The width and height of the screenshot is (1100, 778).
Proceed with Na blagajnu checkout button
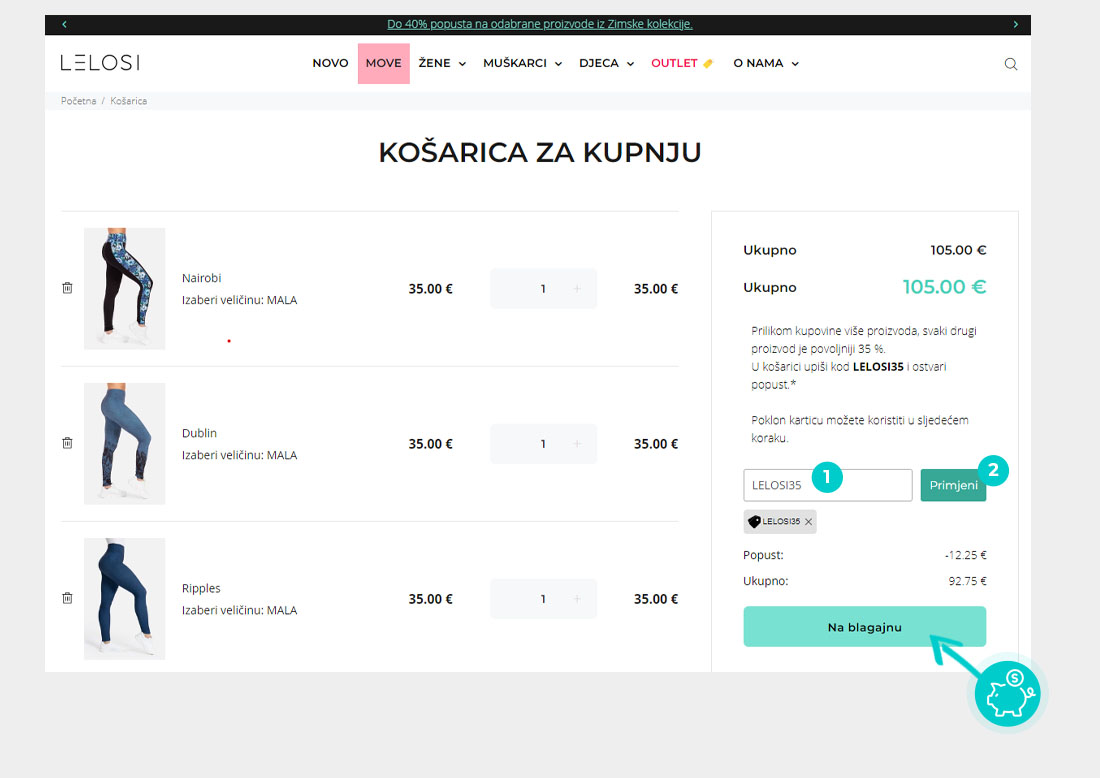tap(864, 627)
